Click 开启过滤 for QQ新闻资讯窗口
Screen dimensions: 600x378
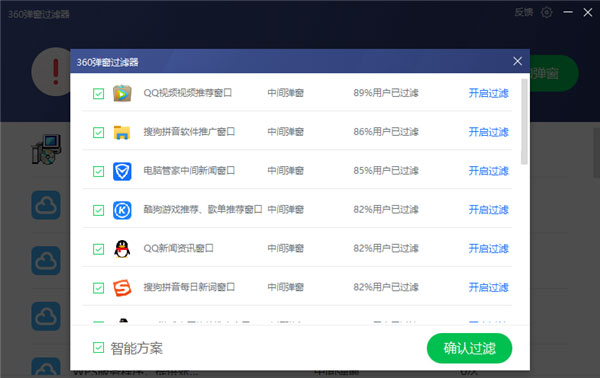[x=489, y=249]
